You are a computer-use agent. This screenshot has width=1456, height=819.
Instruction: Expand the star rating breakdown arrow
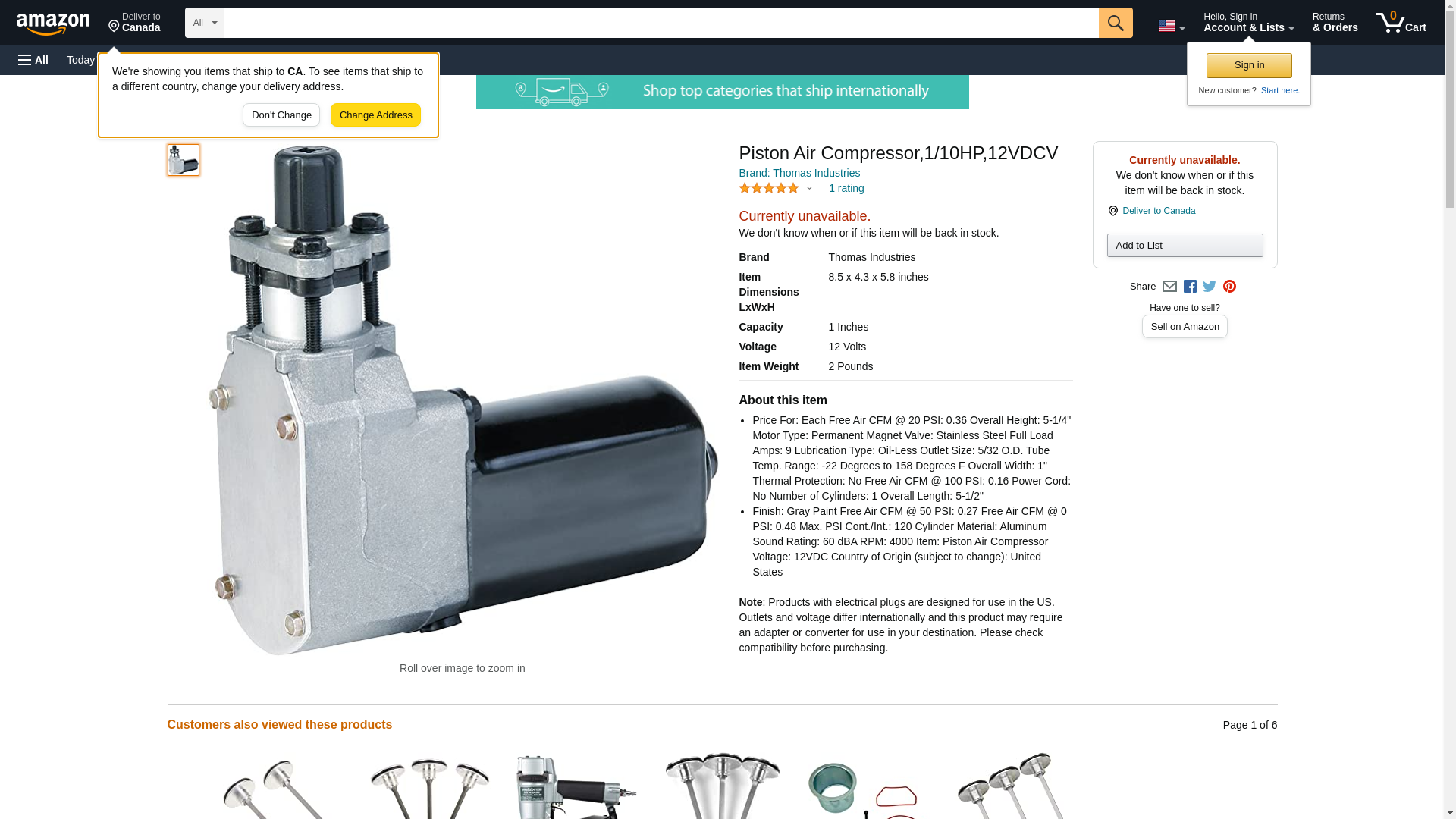point(809,188)
